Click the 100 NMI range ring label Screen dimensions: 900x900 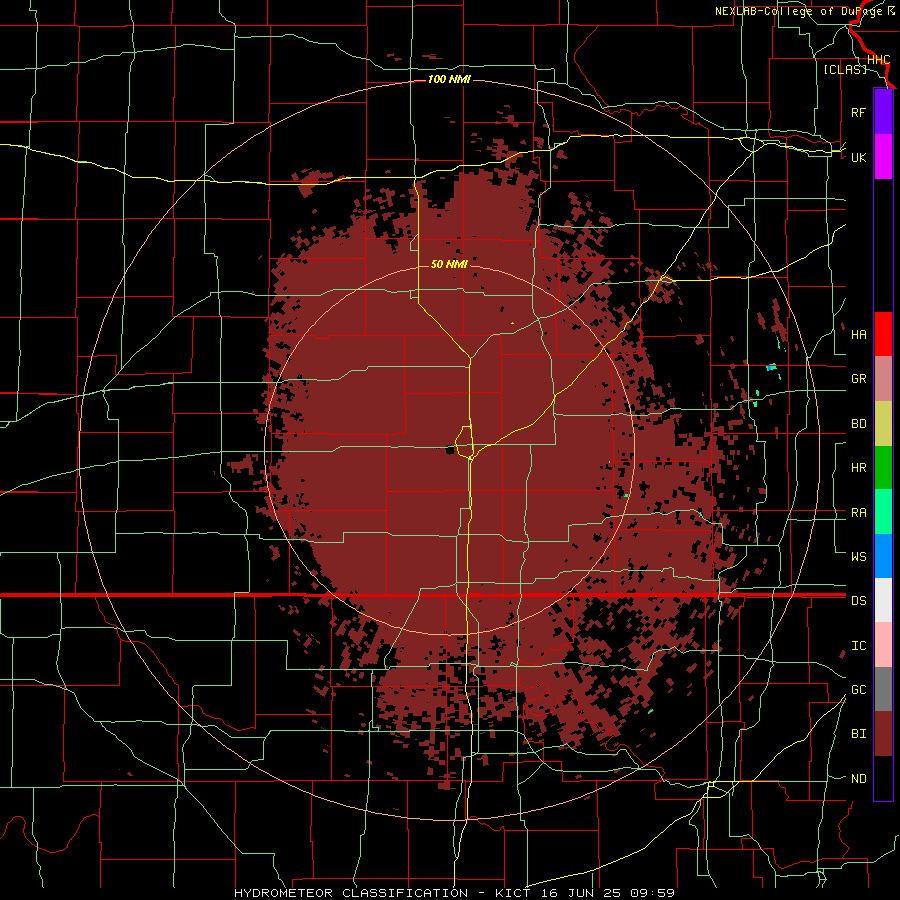449,79
